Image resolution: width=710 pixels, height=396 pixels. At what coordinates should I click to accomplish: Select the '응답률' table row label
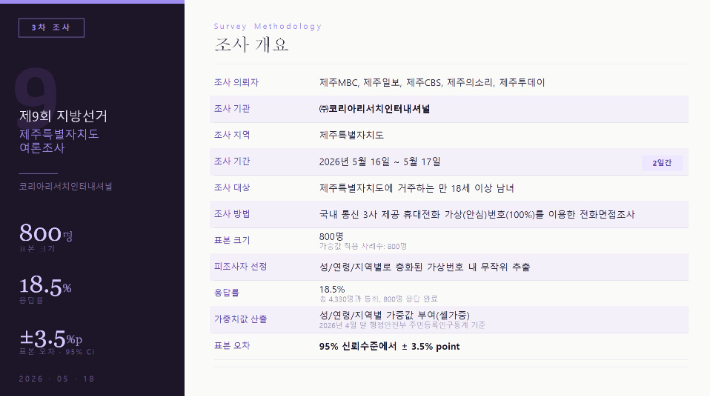point(226,293)
